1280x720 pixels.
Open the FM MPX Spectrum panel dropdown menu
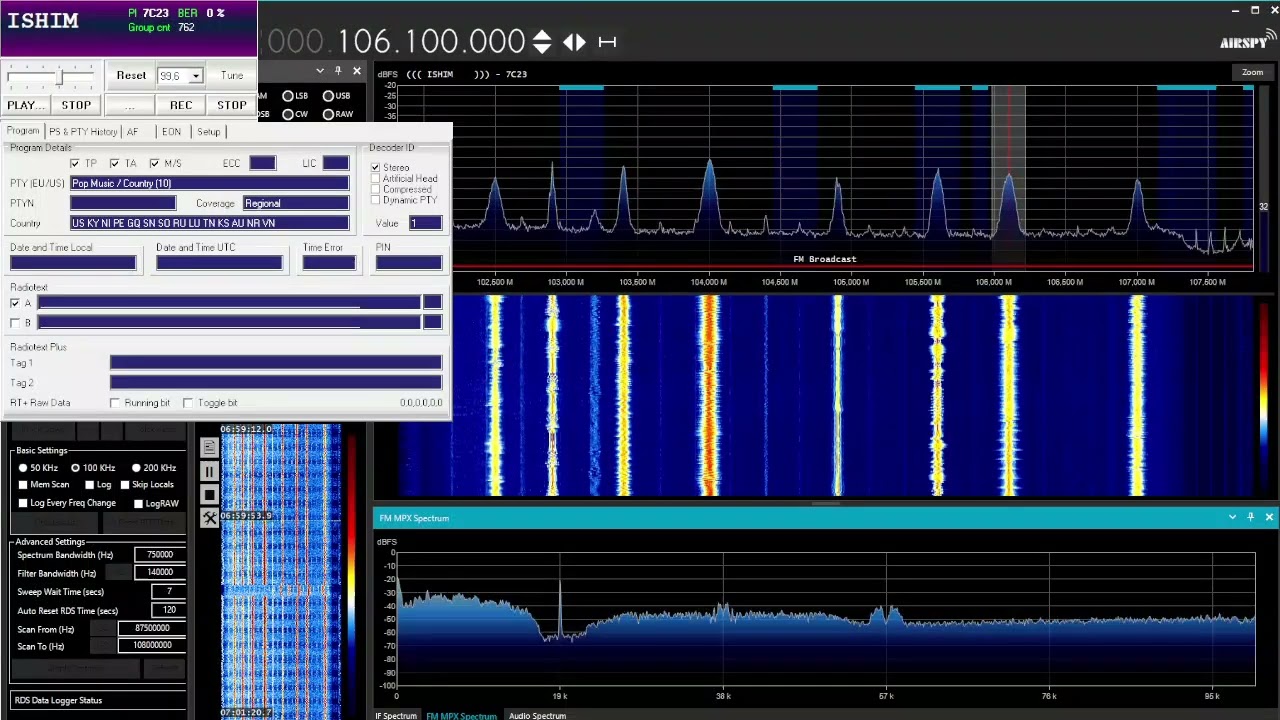click(1232, 517)
